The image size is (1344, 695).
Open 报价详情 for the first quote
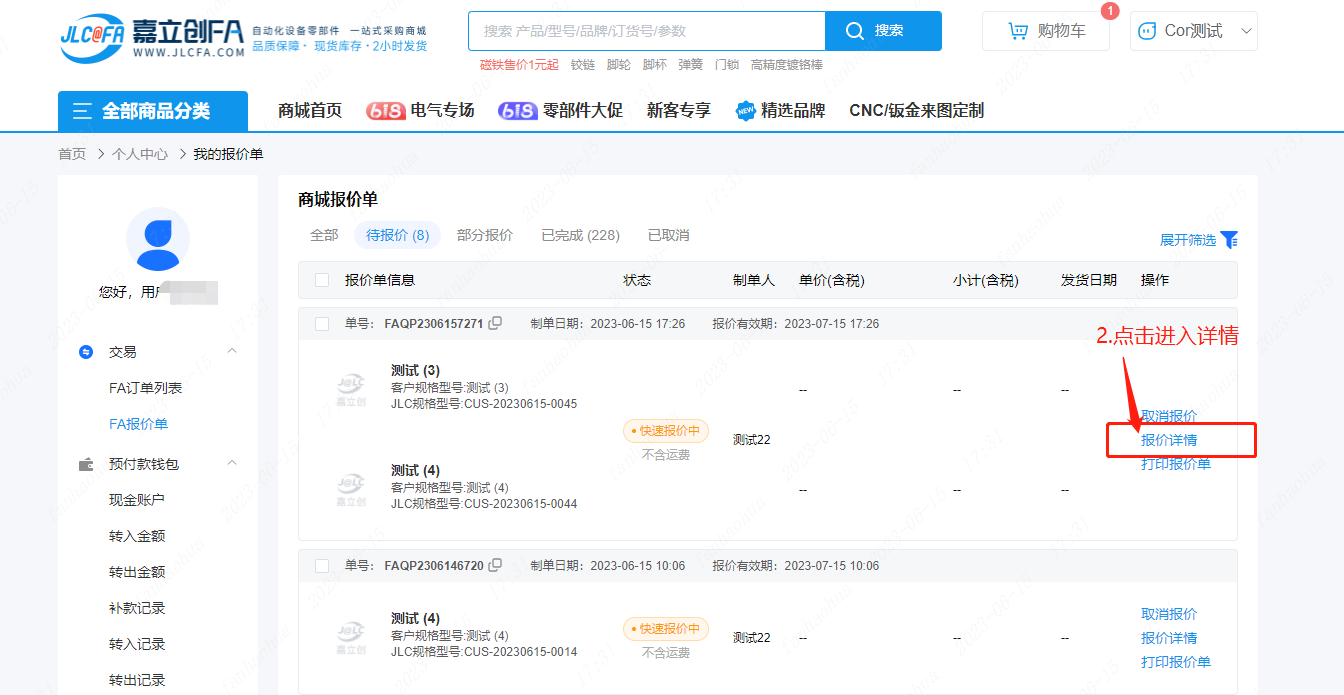[x=1169, y=440]
